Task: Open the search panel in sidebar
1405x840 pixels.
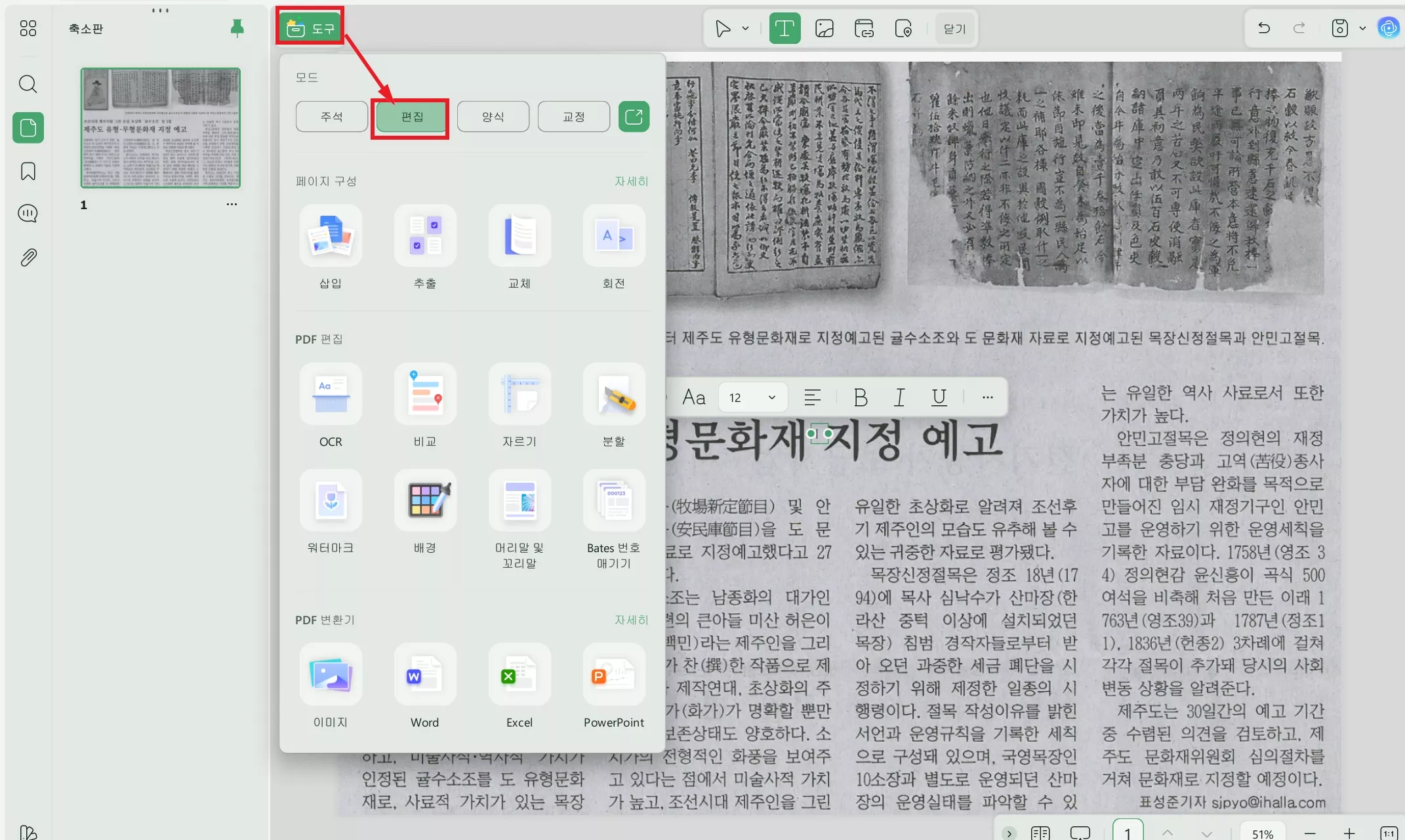Action: click(28, 84)
